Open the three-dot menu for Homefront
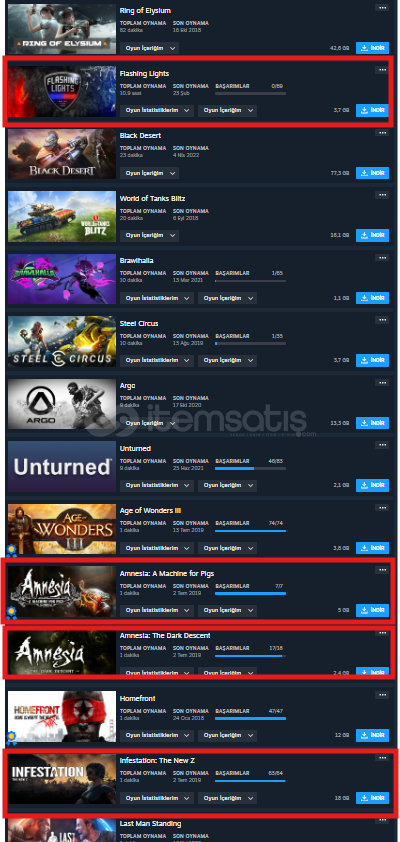 [382, 695]
